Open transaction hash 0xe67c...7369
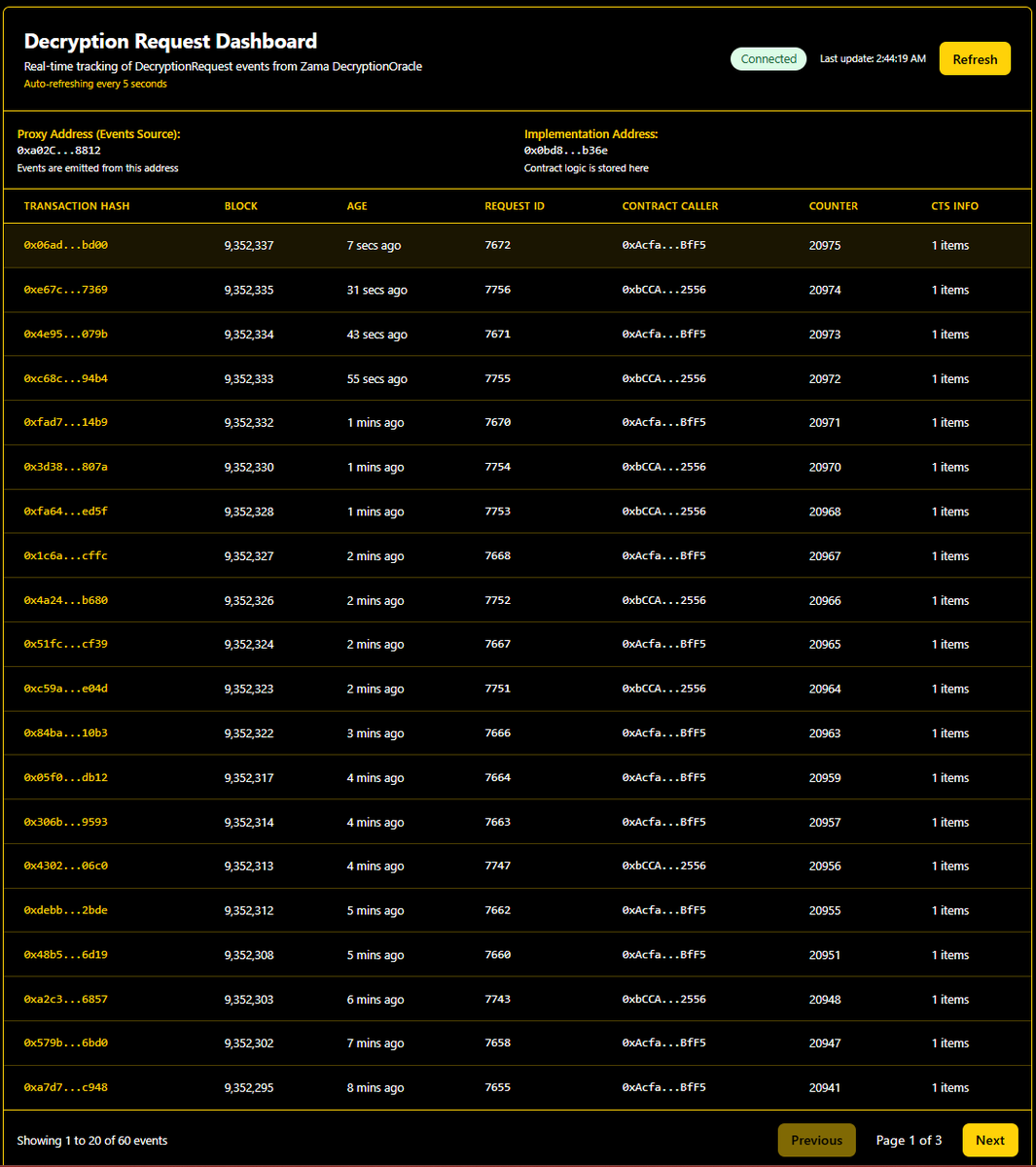The width and height of the screenshot is (1036, 1167). click(x=66, y=290)
